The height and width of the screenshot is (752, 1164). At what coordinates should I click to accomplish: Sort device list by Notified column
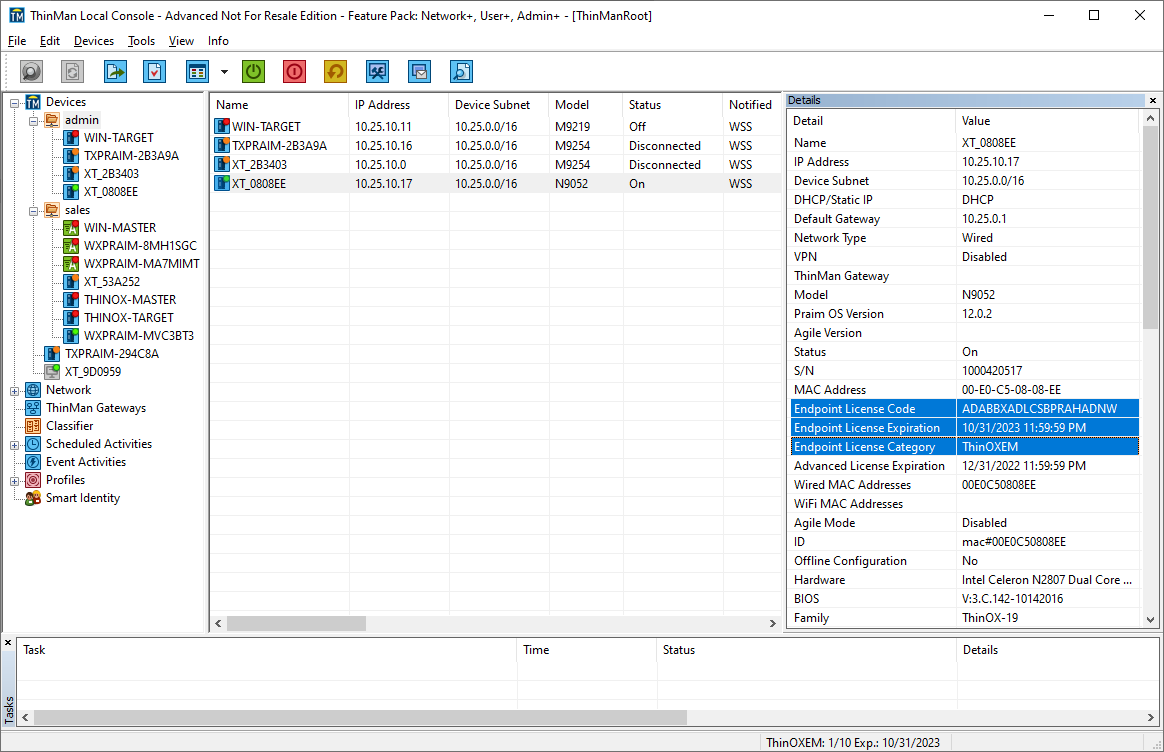click(751, 105)
